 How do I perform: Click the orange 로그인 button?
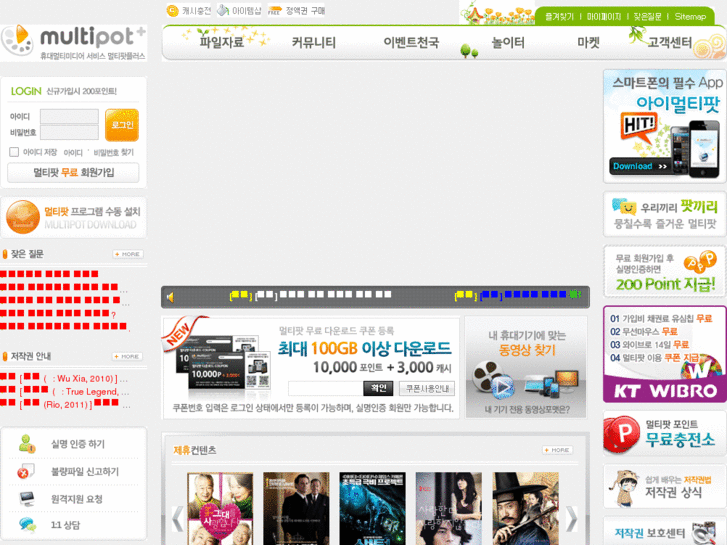[x=122, y=125]
